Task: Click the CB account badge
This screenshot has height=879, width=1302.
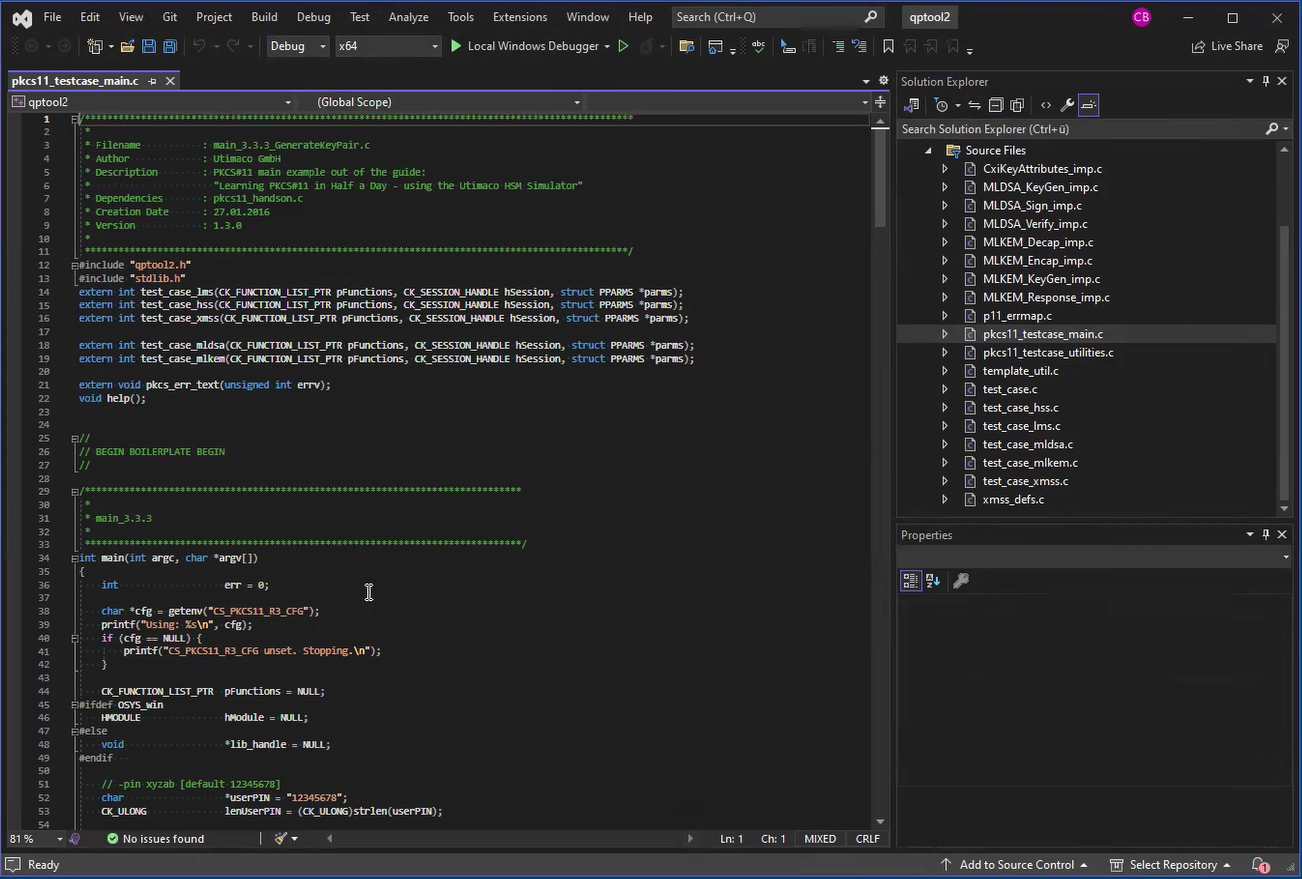Action: pos(1141,17)
